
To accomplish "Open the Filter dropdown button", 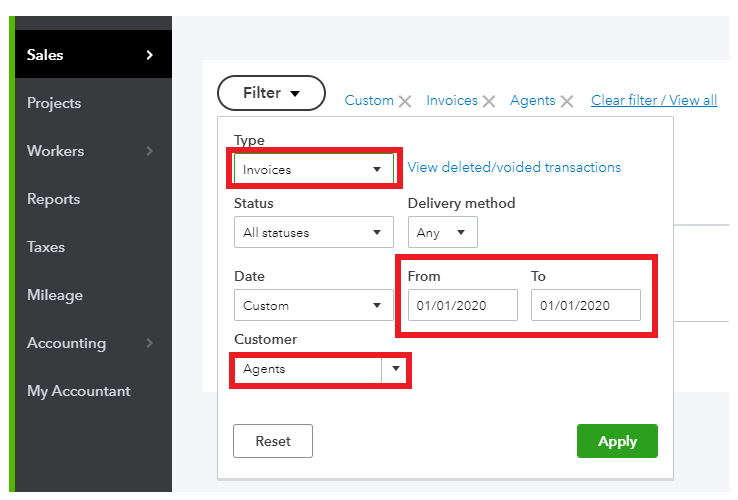I will click(271, 93).
